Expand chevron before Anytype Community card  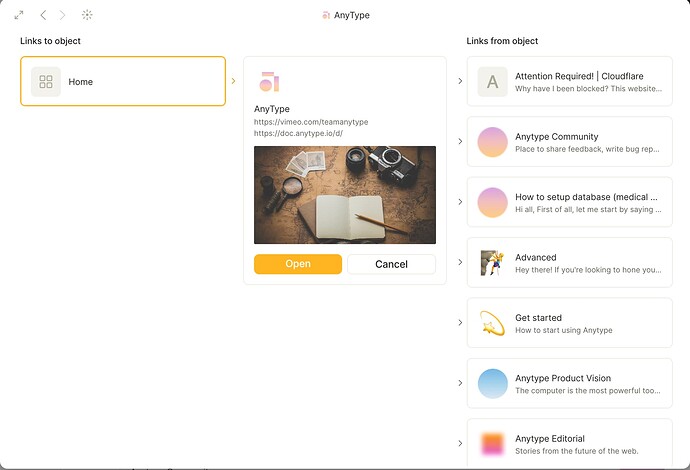coord(460,141)
